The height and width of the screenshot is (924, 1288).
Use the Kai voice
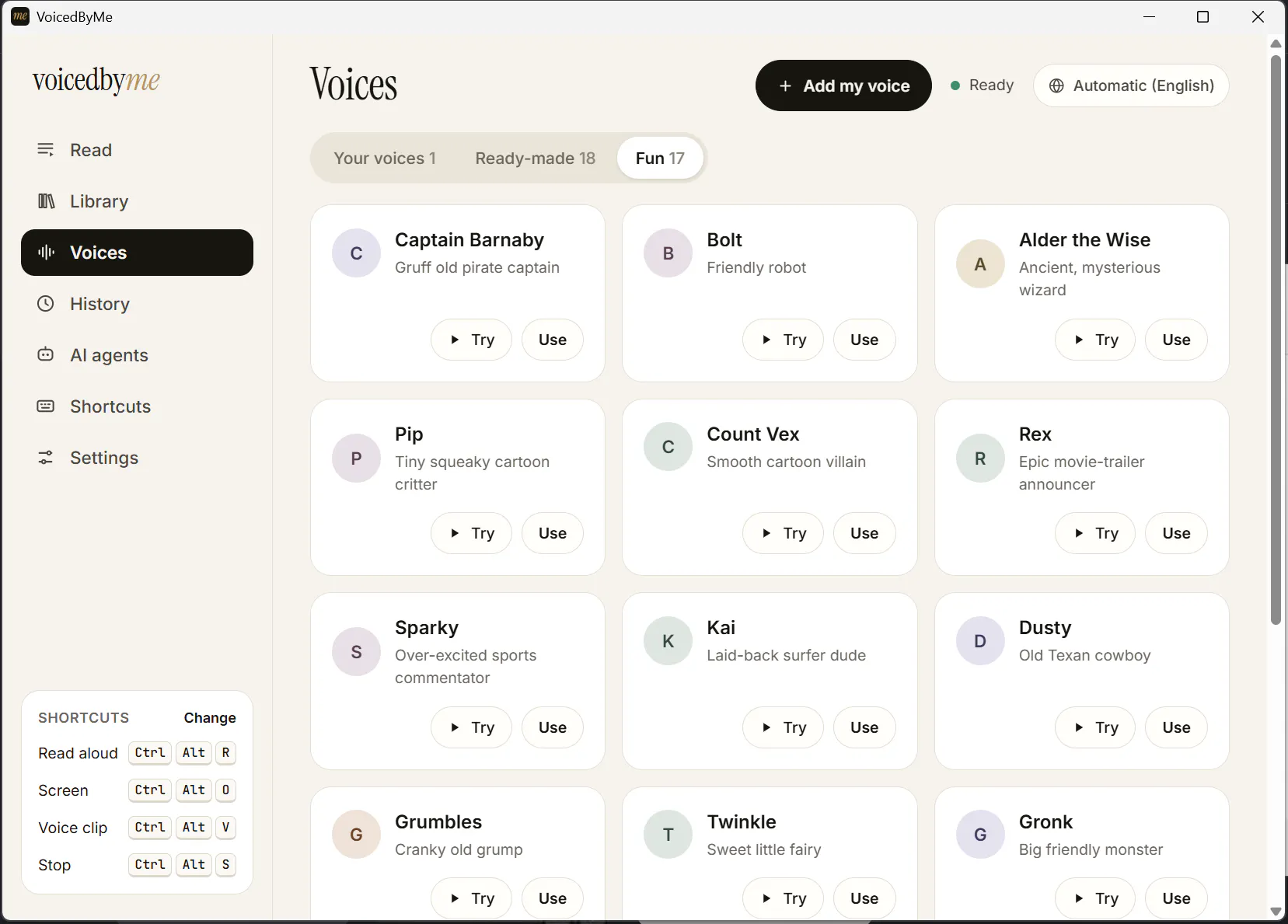tap(864, 727)
